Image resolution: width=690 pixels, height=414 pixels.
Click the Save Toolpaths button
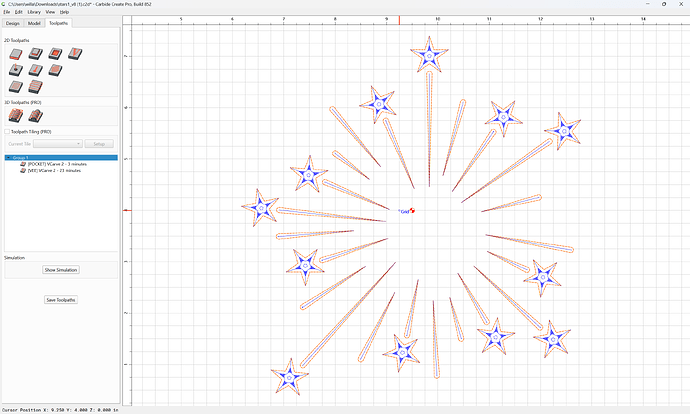[x=61, y=300]
